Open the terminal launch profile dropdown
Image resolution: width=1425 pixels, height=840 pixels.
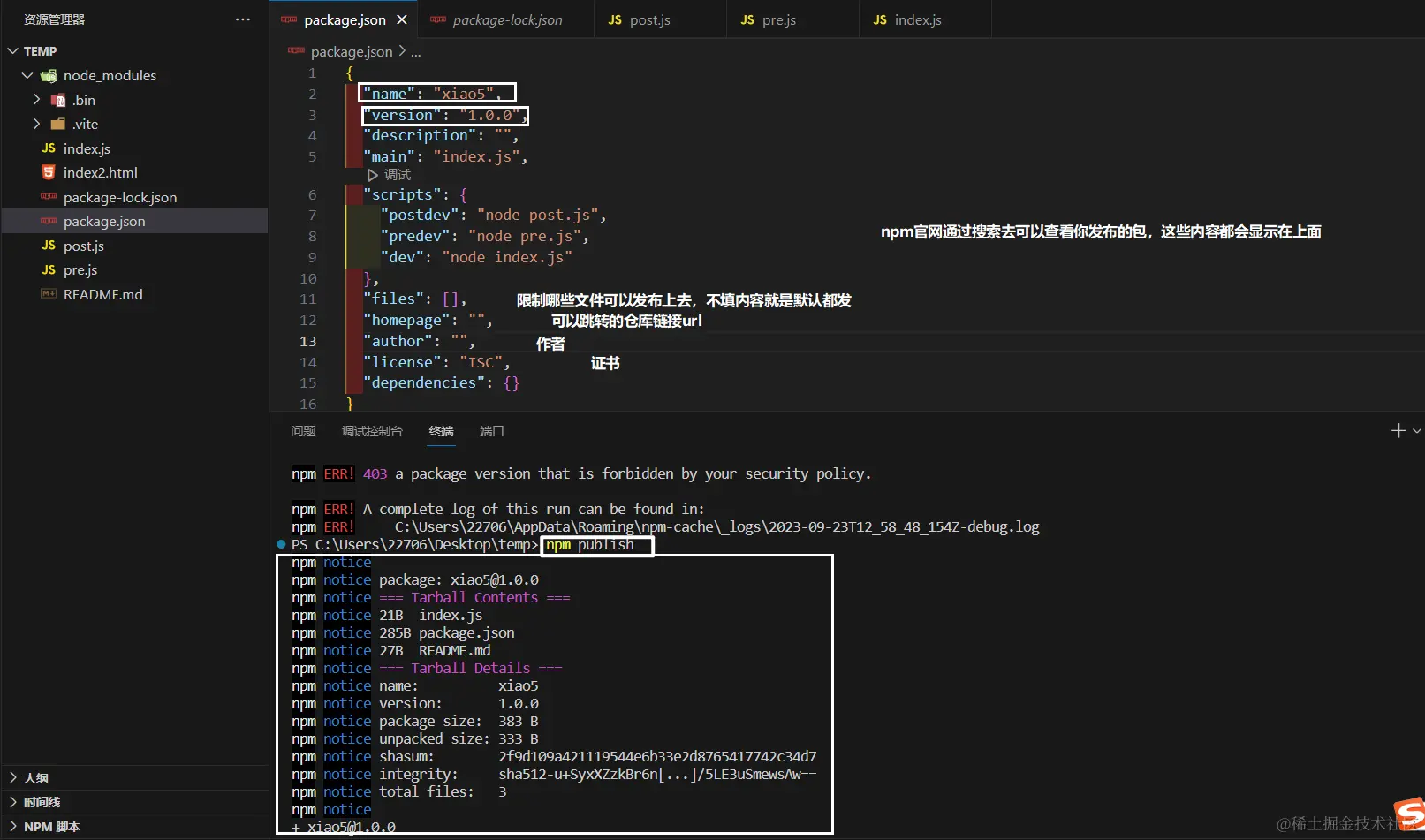1417,431
